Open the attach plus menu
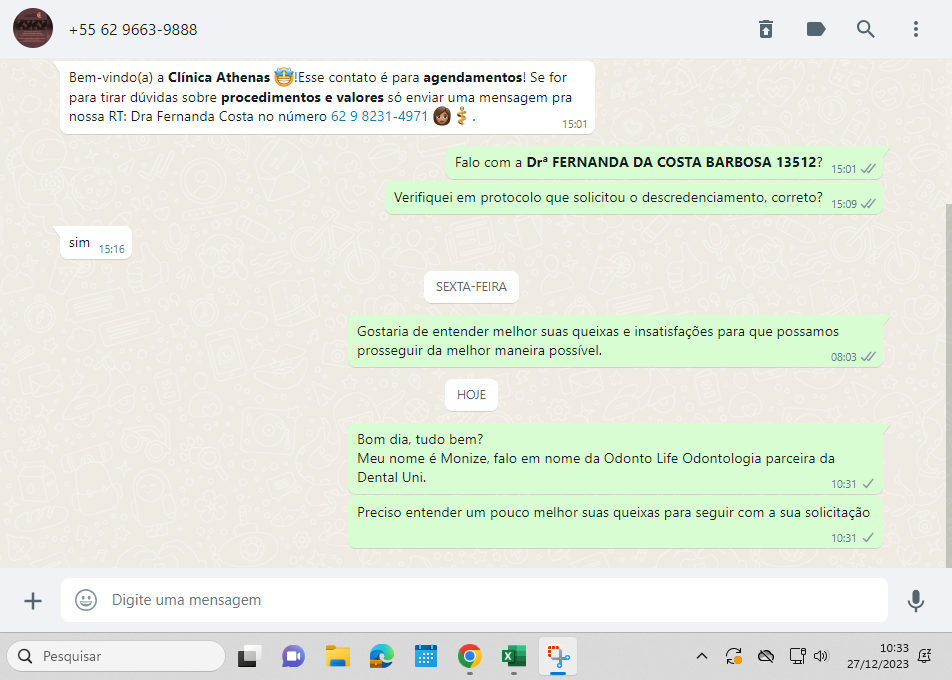Viewport: 952px width, 680px height. (x=33, y=600)
